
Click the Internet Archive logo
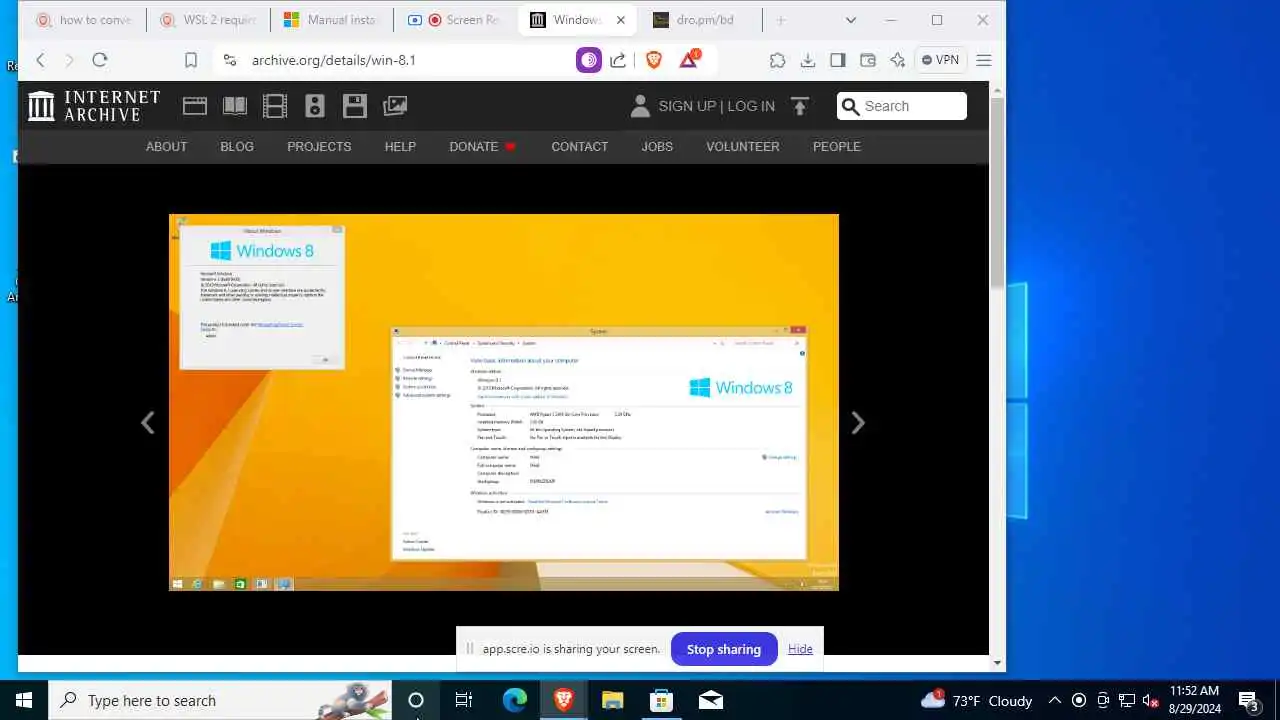[94, 106]
